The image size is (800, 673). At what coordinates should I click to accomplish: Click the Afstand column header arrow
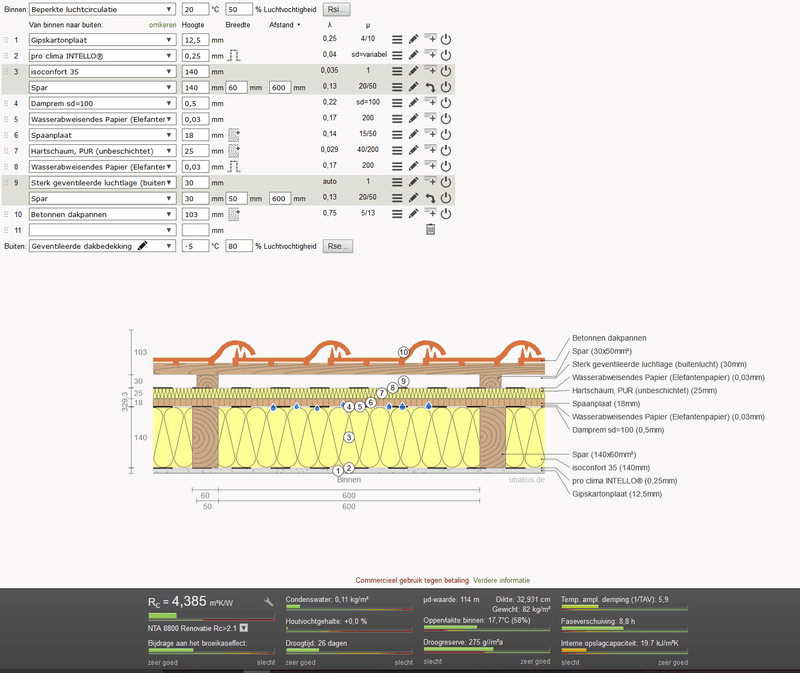click(x=298, y=24)
